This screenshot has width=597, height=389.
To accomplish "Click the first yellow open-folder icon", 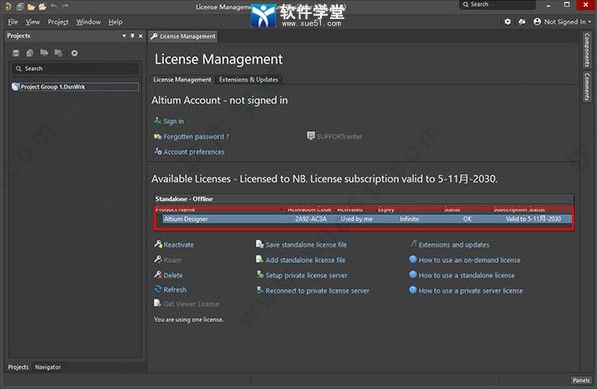I will tap(31, 6).
